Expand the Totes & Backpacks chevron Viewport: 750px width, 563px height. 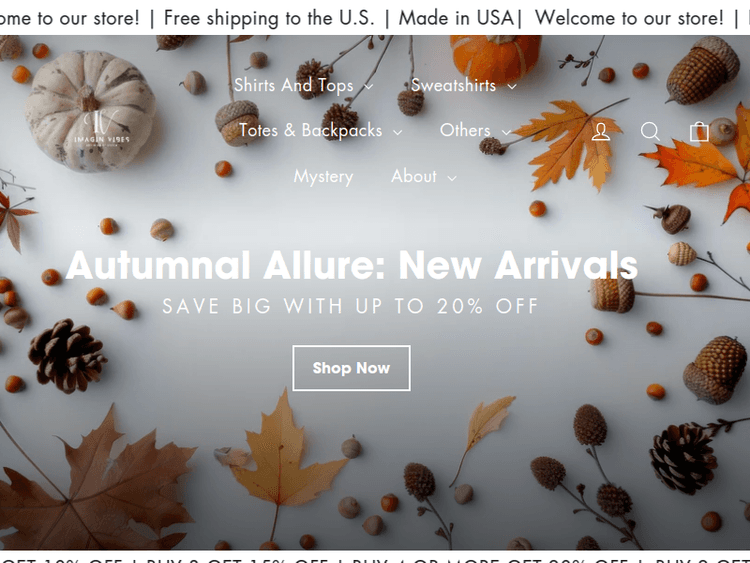[x=397, y=132]
